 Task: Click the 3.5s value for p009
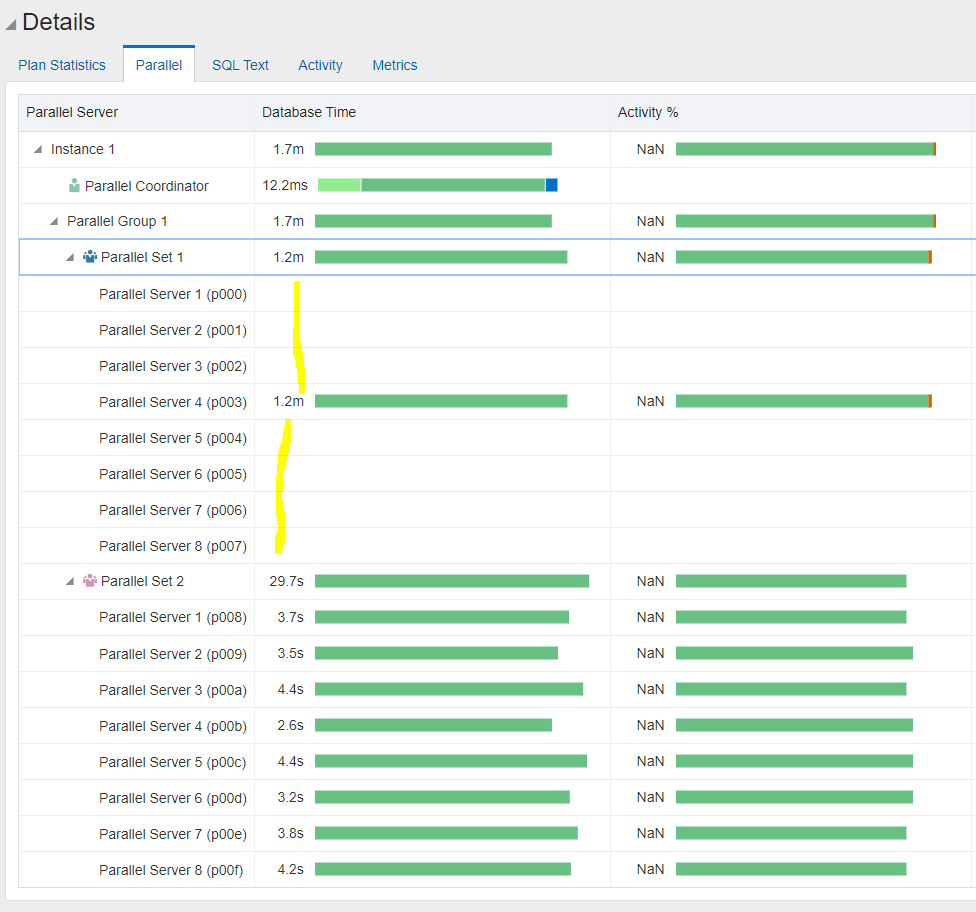pos(291,653)
